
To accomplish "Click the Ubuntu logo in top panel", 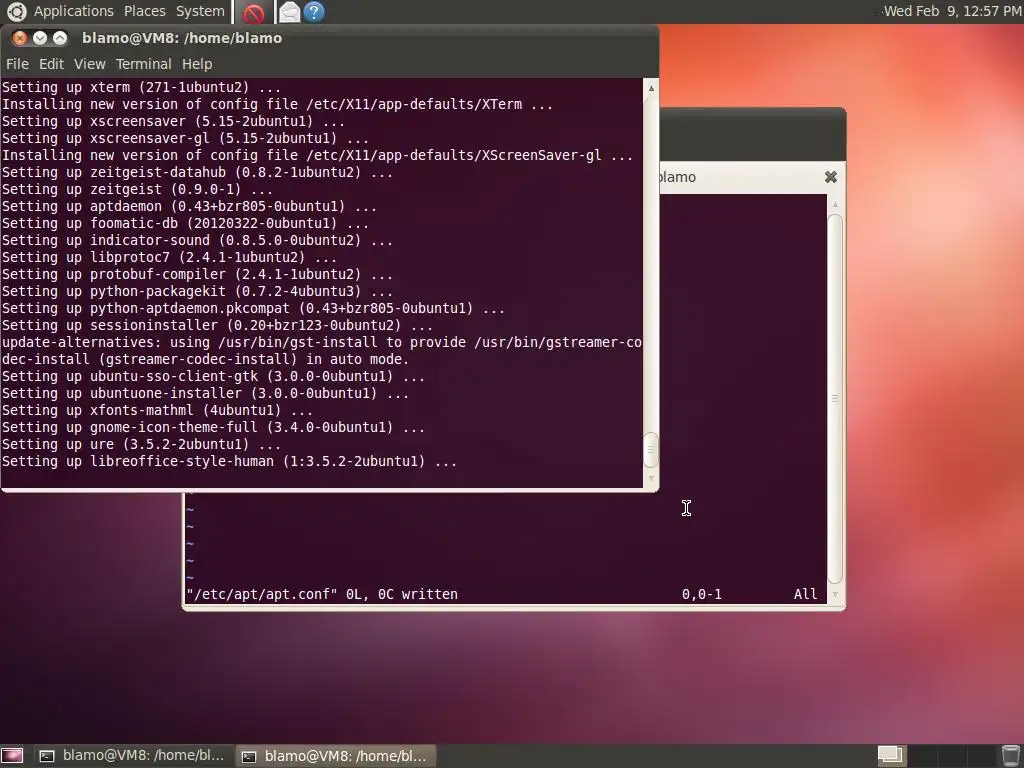I will [16, 11].
